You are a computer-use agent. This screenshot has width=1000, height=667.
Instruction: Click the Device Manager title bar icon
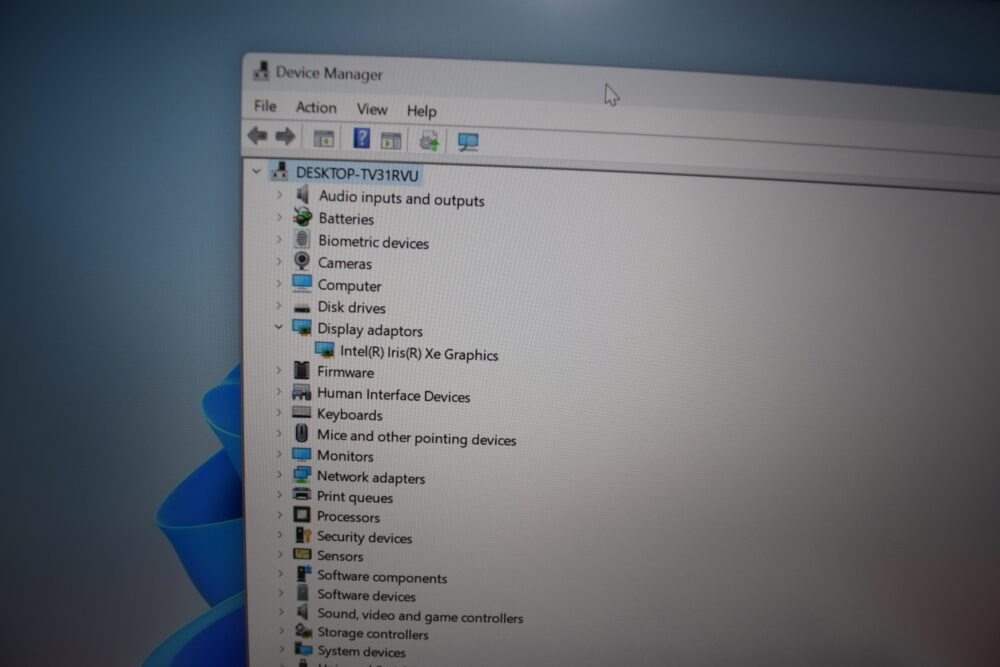coord(261,70)
